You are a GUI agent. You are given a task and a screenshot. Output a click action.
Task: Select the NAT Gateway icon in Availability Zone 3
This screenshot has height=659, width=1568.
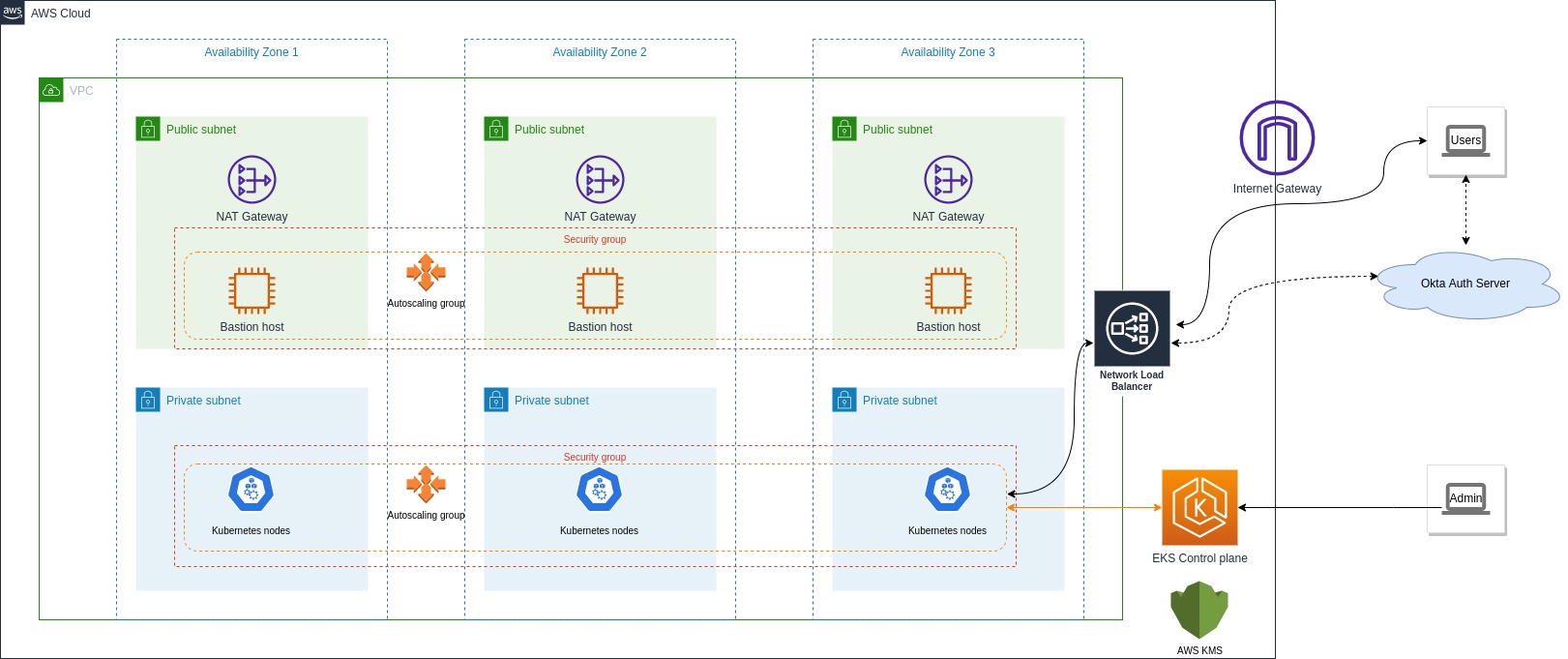point(948,180)
